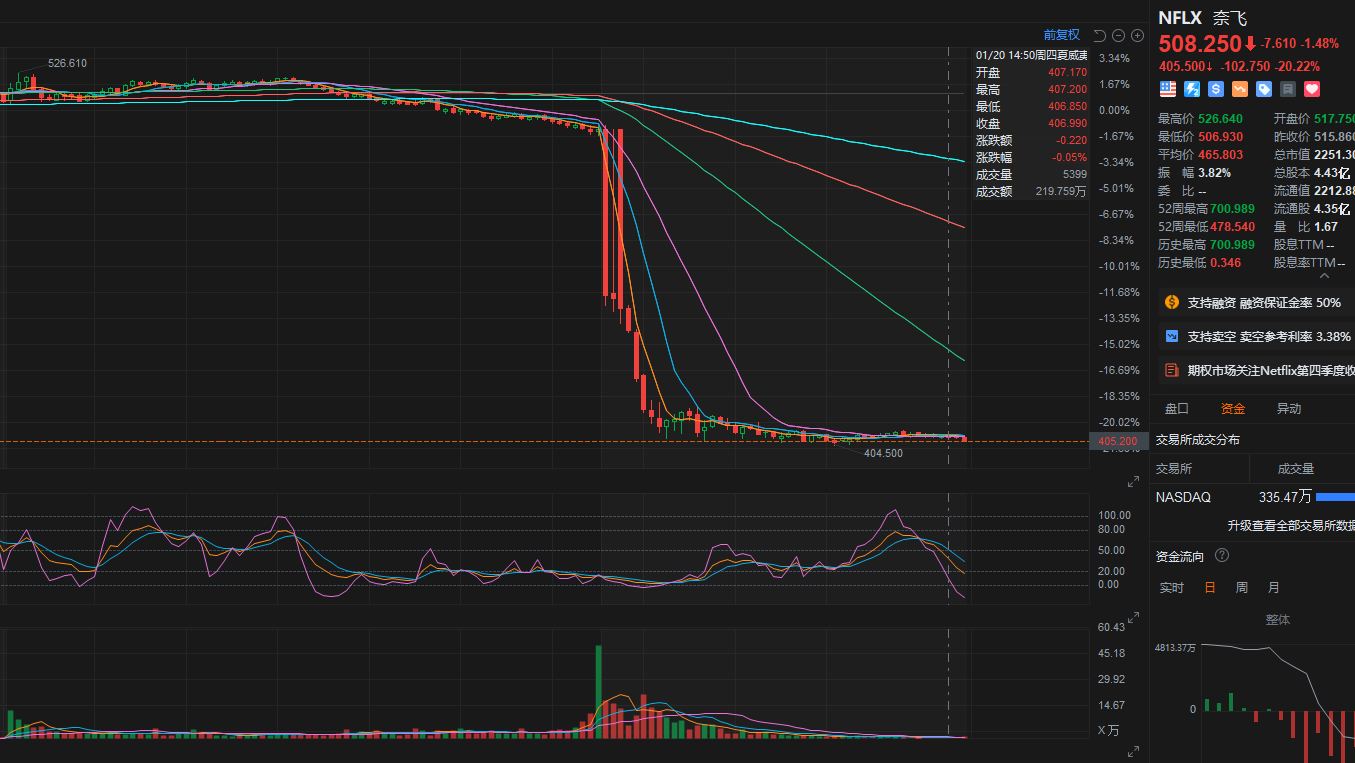1355x763 pixels.
Task: Open 支持融资 margin rate 50% notice
Action: click(1257, 302)
